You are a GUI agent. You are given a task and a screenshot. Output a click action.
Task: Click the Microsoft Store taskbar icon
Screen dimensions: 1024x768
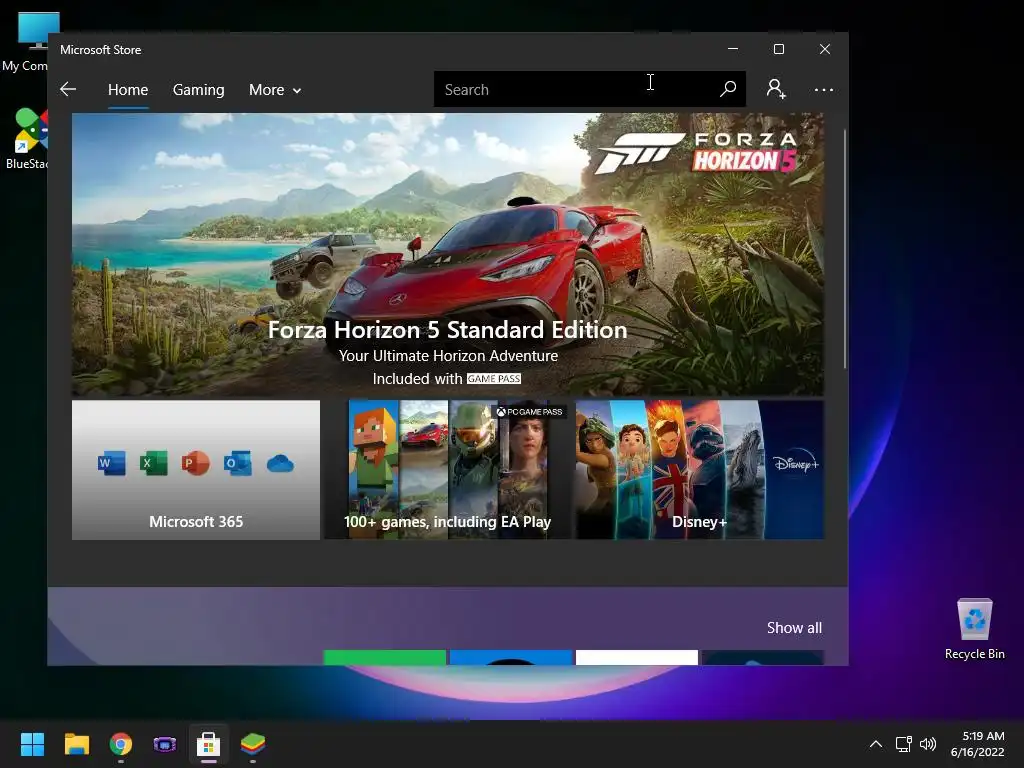(208, 744)
